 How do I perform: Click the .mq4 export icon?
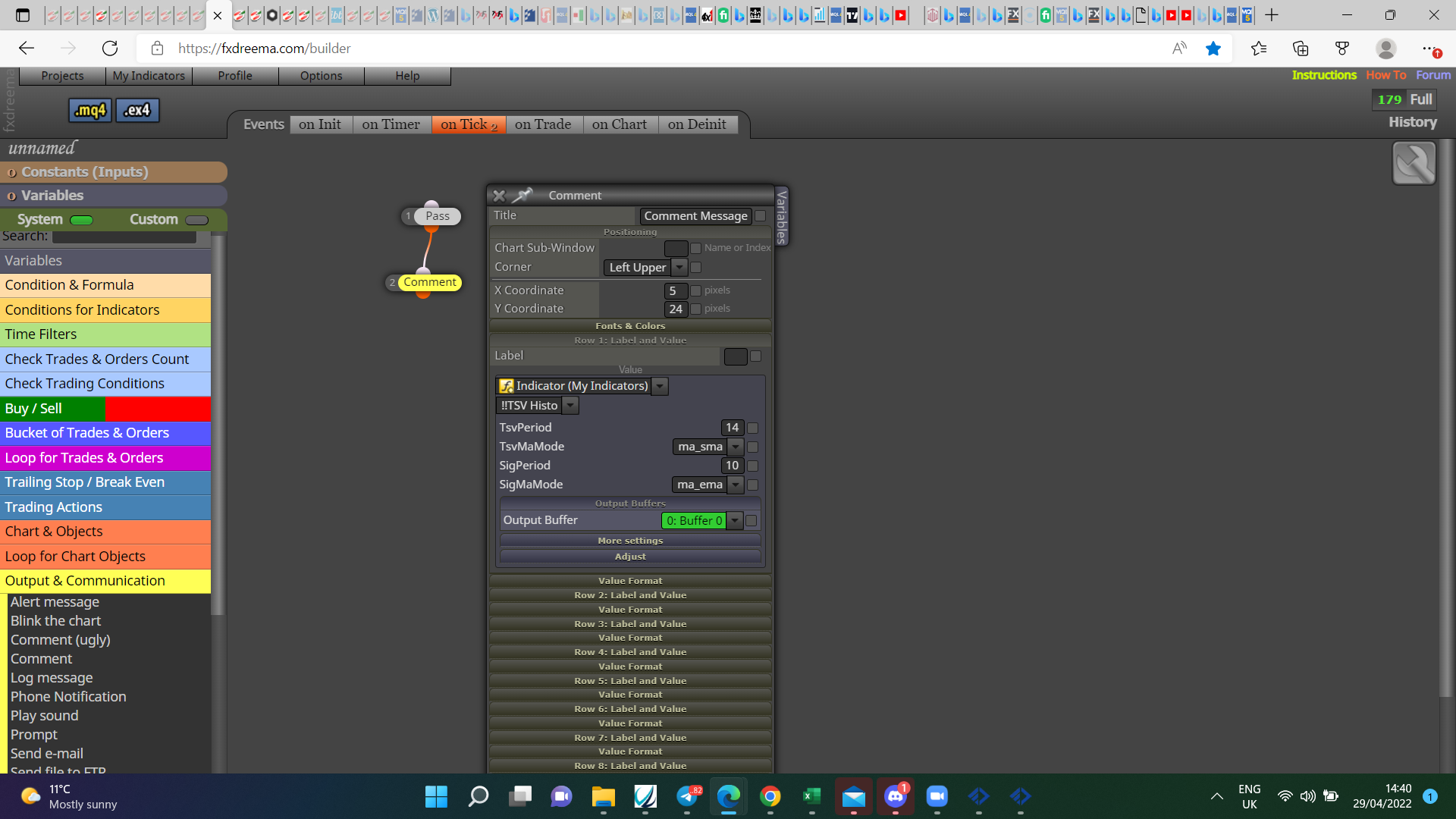(x=90, y=111)
